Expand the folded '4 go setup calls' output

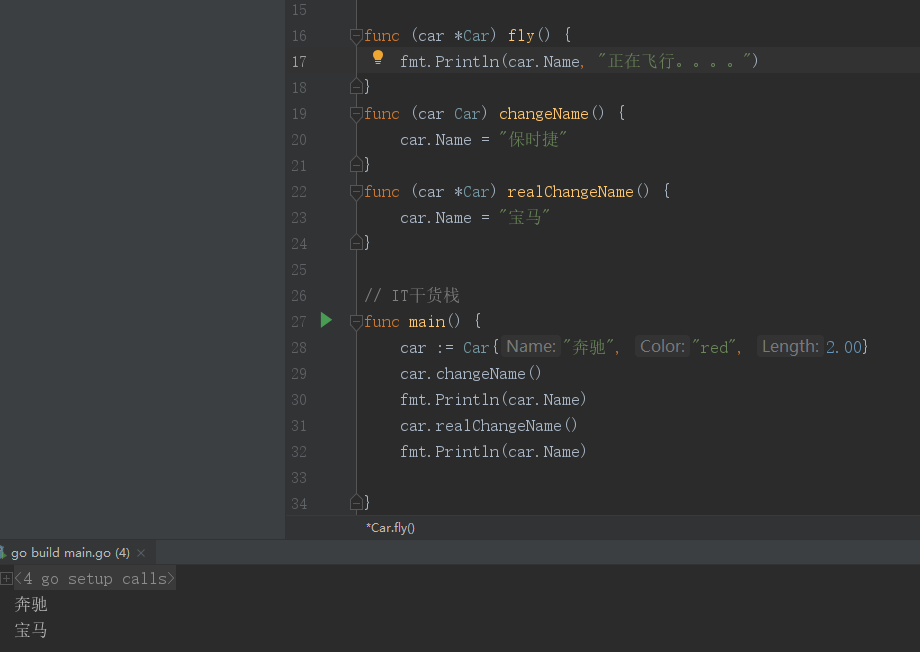[x=6, y=579]
